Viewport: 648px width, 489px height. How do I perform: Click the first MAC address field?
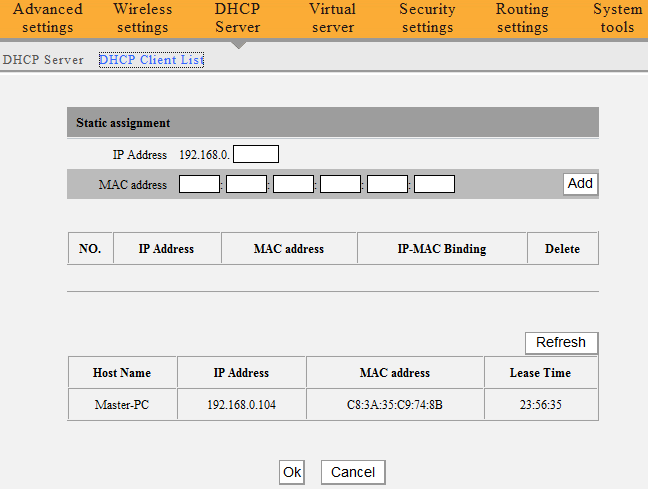199,184
